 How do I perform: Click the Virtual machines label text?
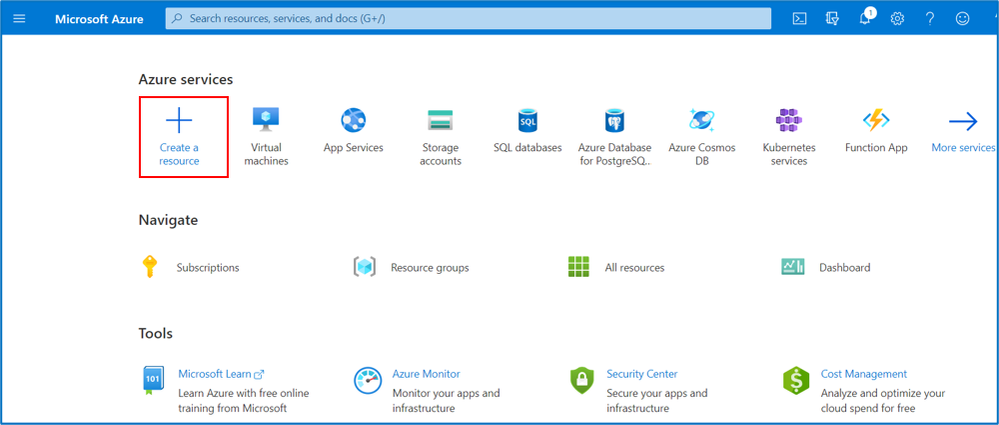(x=266, y=154)
